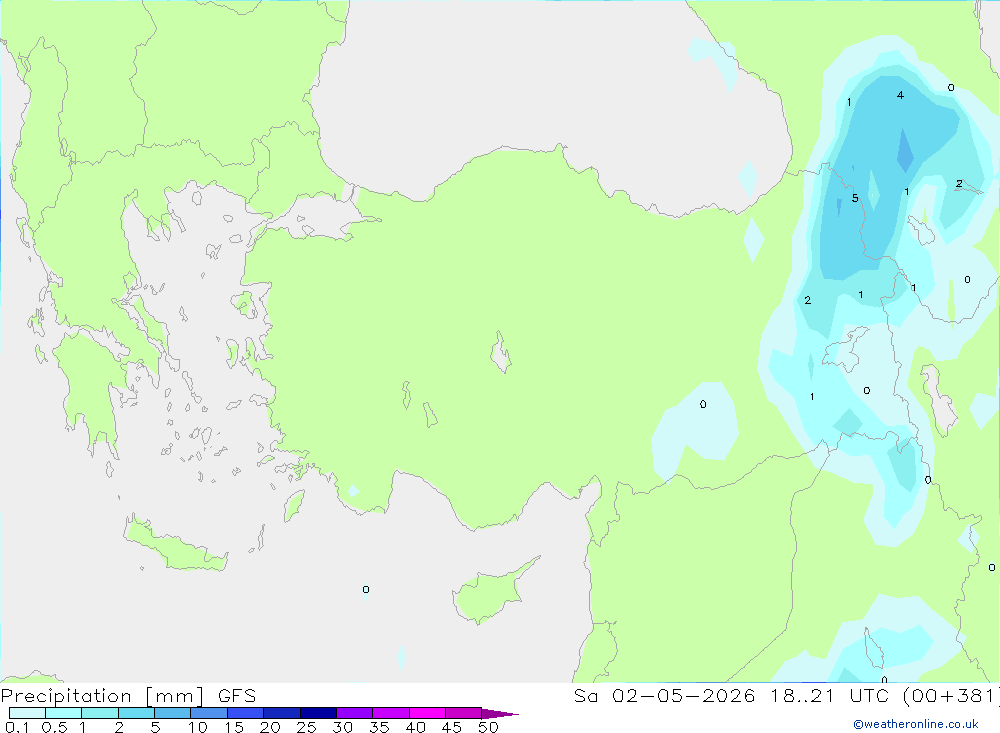Select the 30–35 mm violet legend swatch
The width and height of the screenshot is (1000, 733).
(354, 713)
